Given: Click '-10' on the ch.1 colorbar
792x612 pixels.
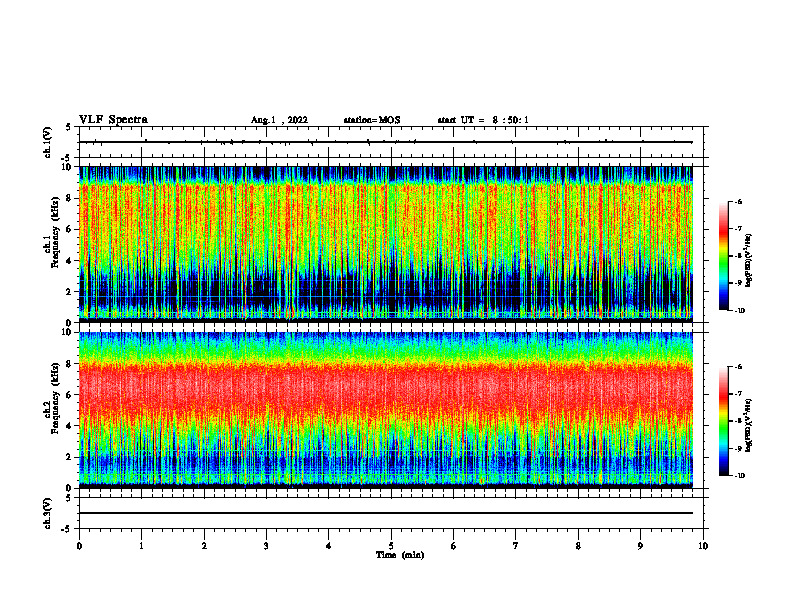Looking at the screenshot, I should [739, 311].
